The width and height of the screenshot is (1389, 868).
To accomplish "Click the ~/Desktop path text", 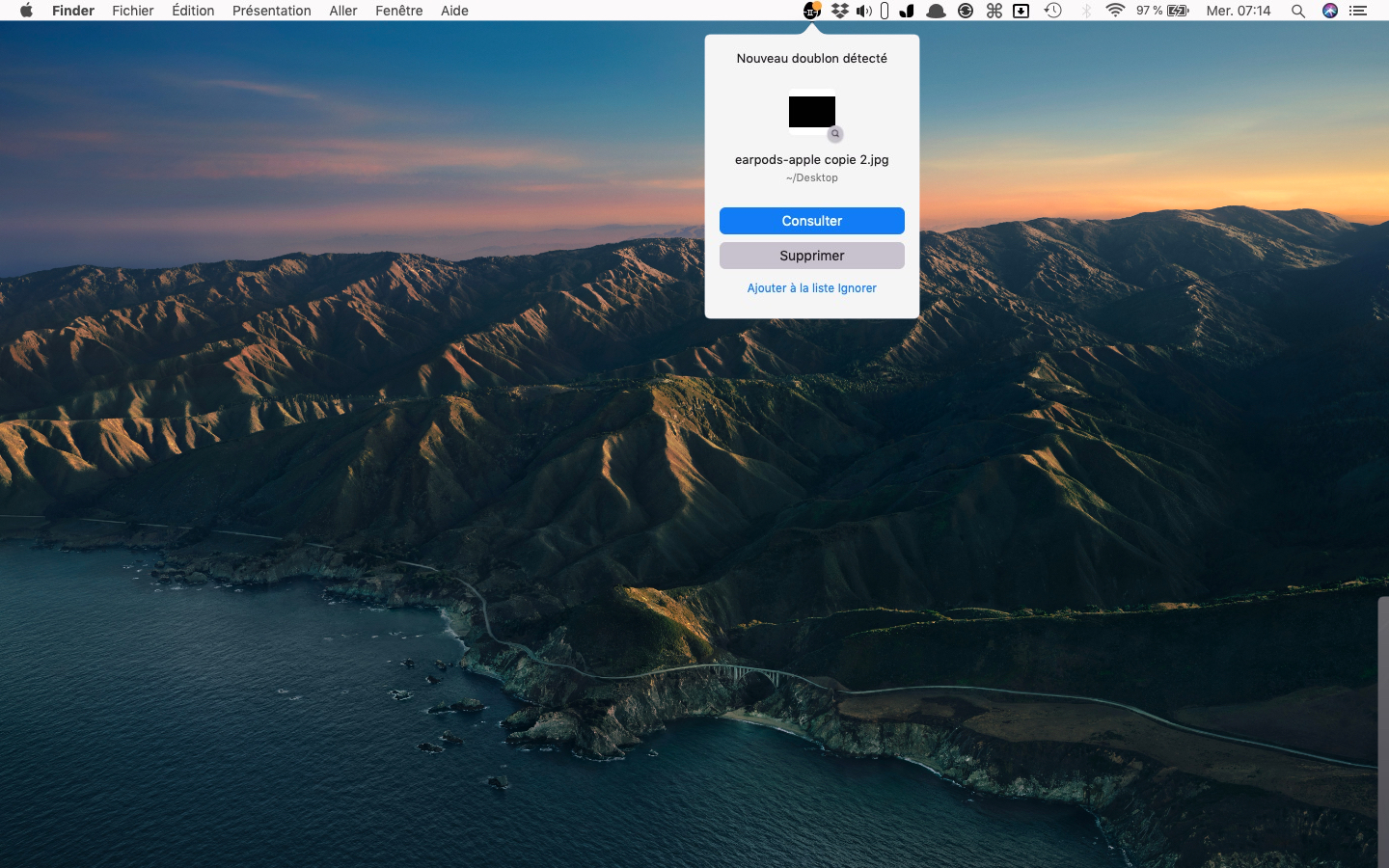I will point(812,178).
